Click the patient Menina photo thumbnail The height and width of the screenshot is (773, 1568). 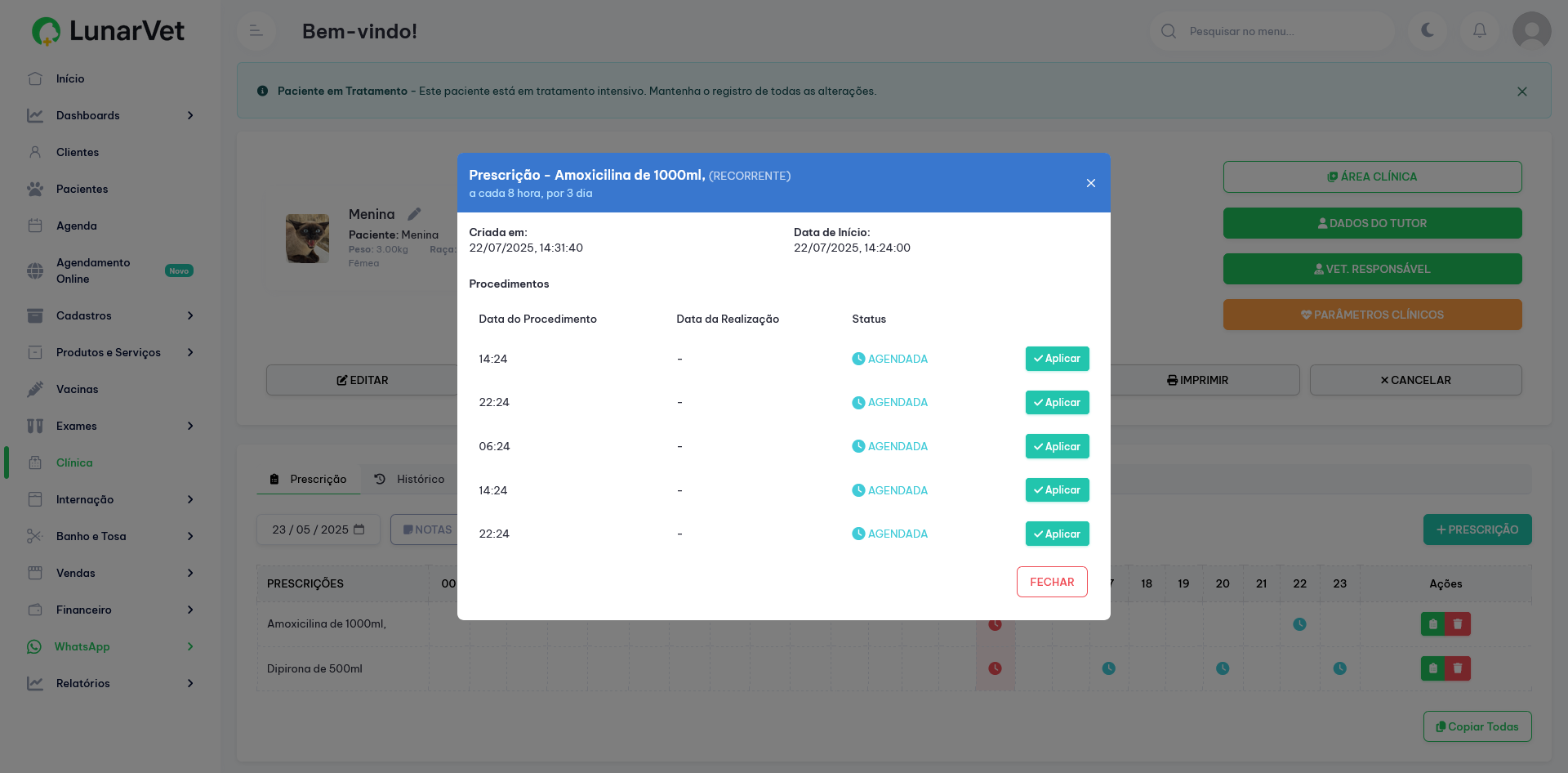pyautogui.click(x=307, y=239)
